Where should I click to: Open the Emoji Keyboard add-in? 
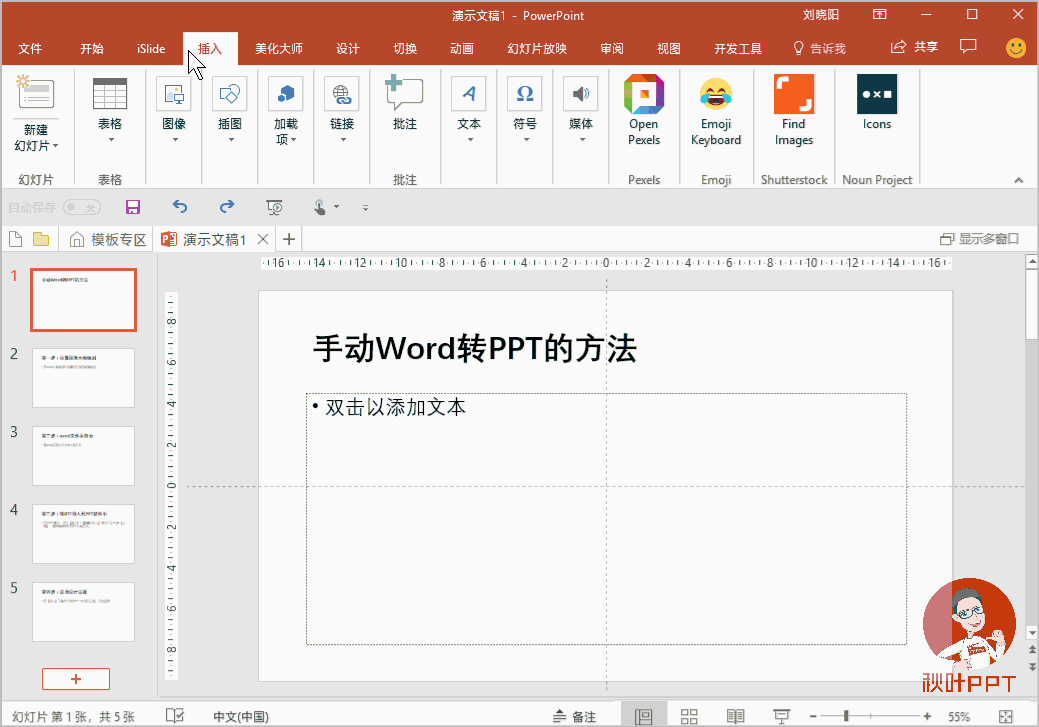coord(716,110)
